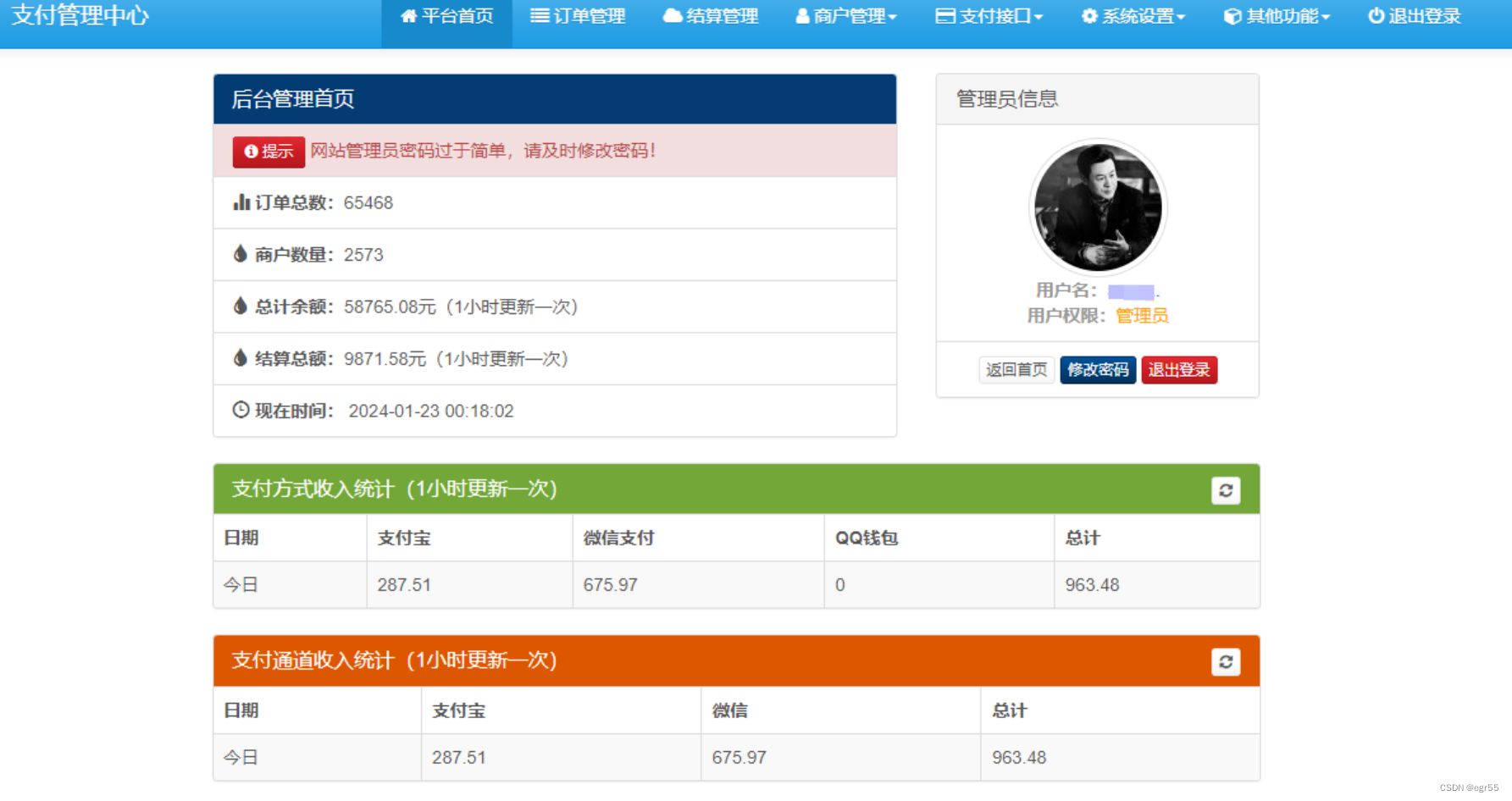Open the 其他功能 dropdown
1512x801 pixels.
pos(1277,14)
